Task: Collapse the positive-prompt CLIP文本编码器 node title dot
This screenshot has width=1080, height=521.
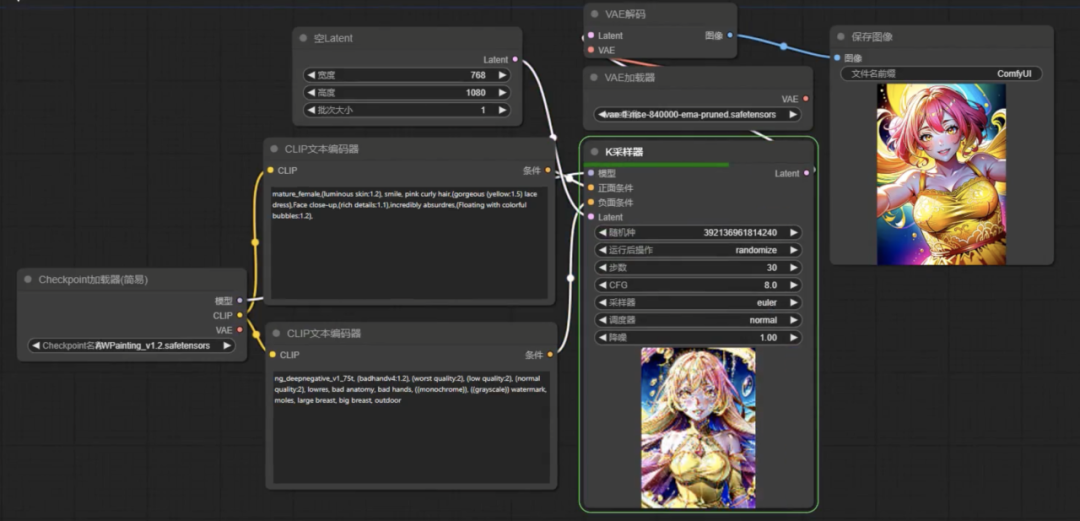Action: [275, 149]
